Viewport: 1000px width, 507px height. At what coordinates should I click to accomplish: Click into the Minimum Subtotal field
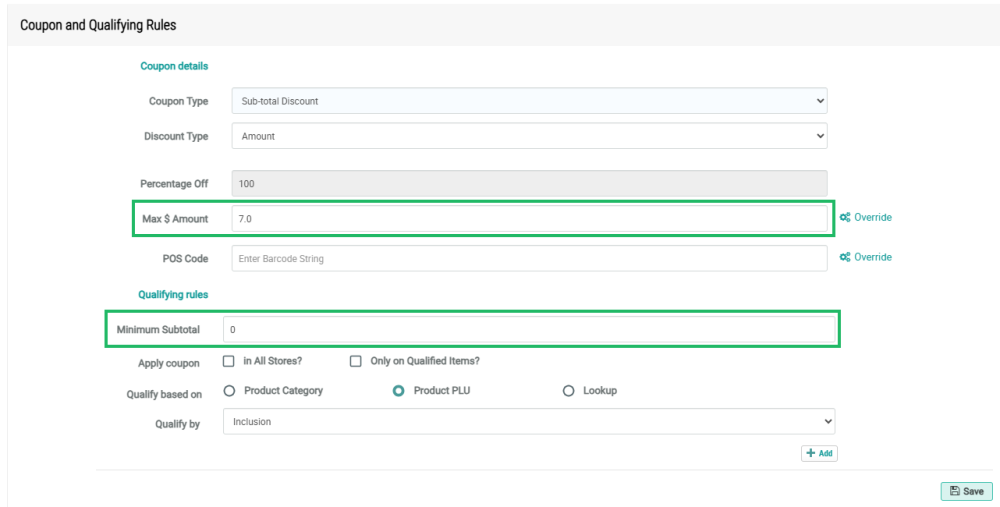click(x=528, y=329)
